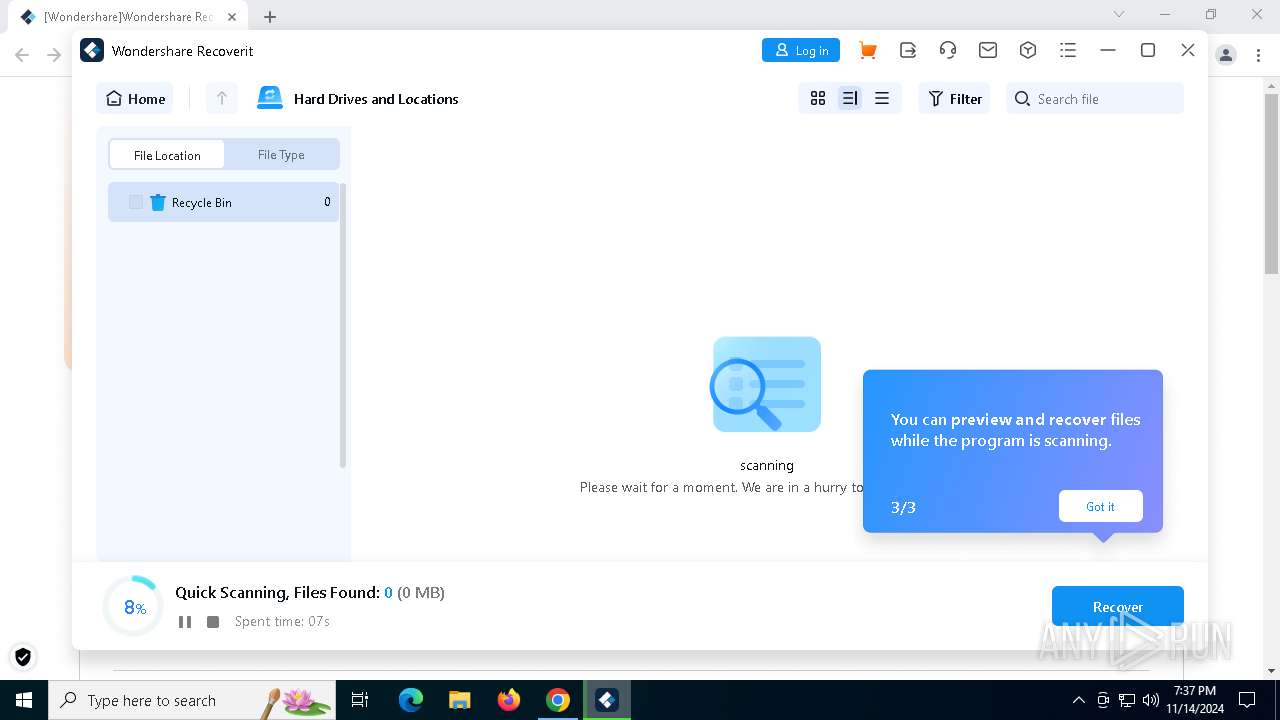Click the shield security badge icon
Screen dimensions: 1280x720
pyautogui.click(x=23, y=657)
